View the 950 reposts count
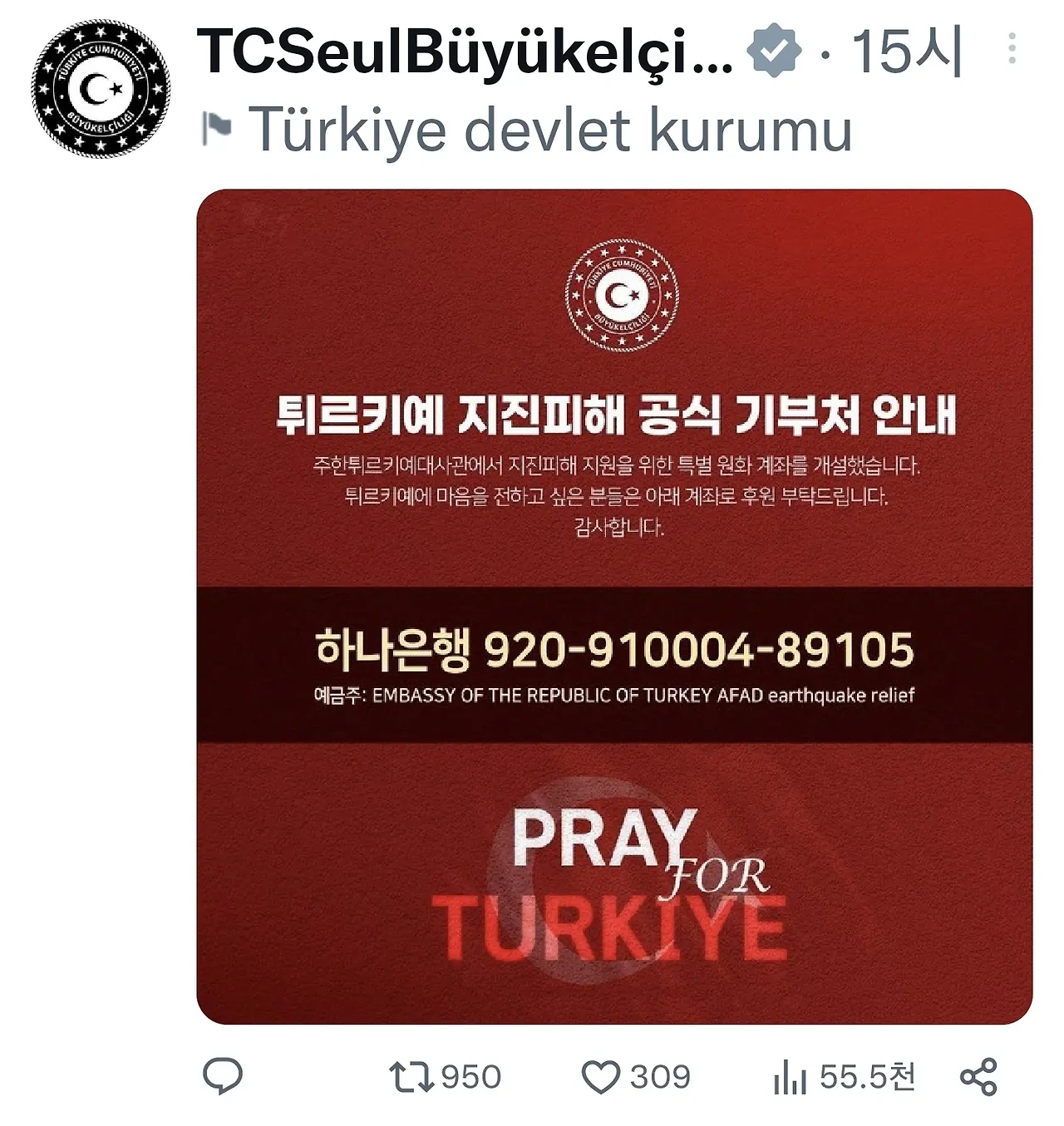Image resolution: width=1064 pixels, height=1126 pixels. coord(471,1077)
